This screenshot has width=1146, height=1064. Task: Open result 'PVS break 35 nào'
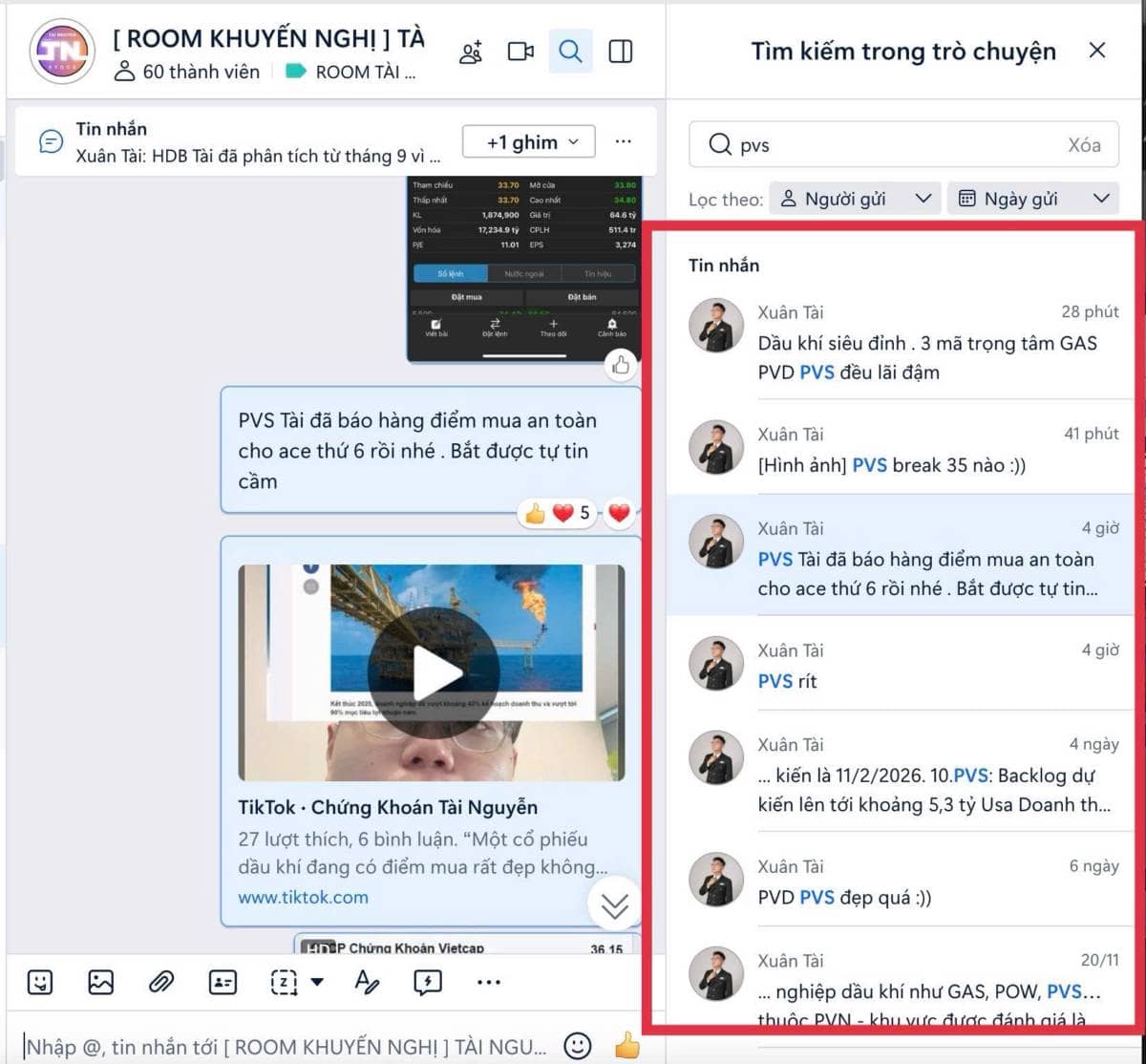(903, 449)
